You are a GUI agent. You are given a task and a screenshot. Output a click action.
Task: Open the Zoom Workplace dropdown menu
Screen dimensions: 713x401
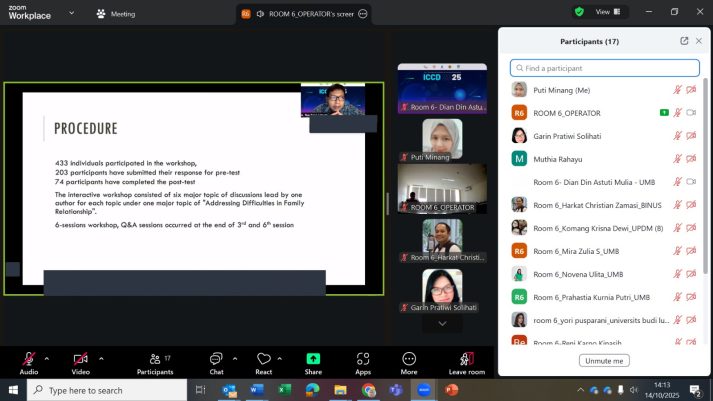coord(74,13)
